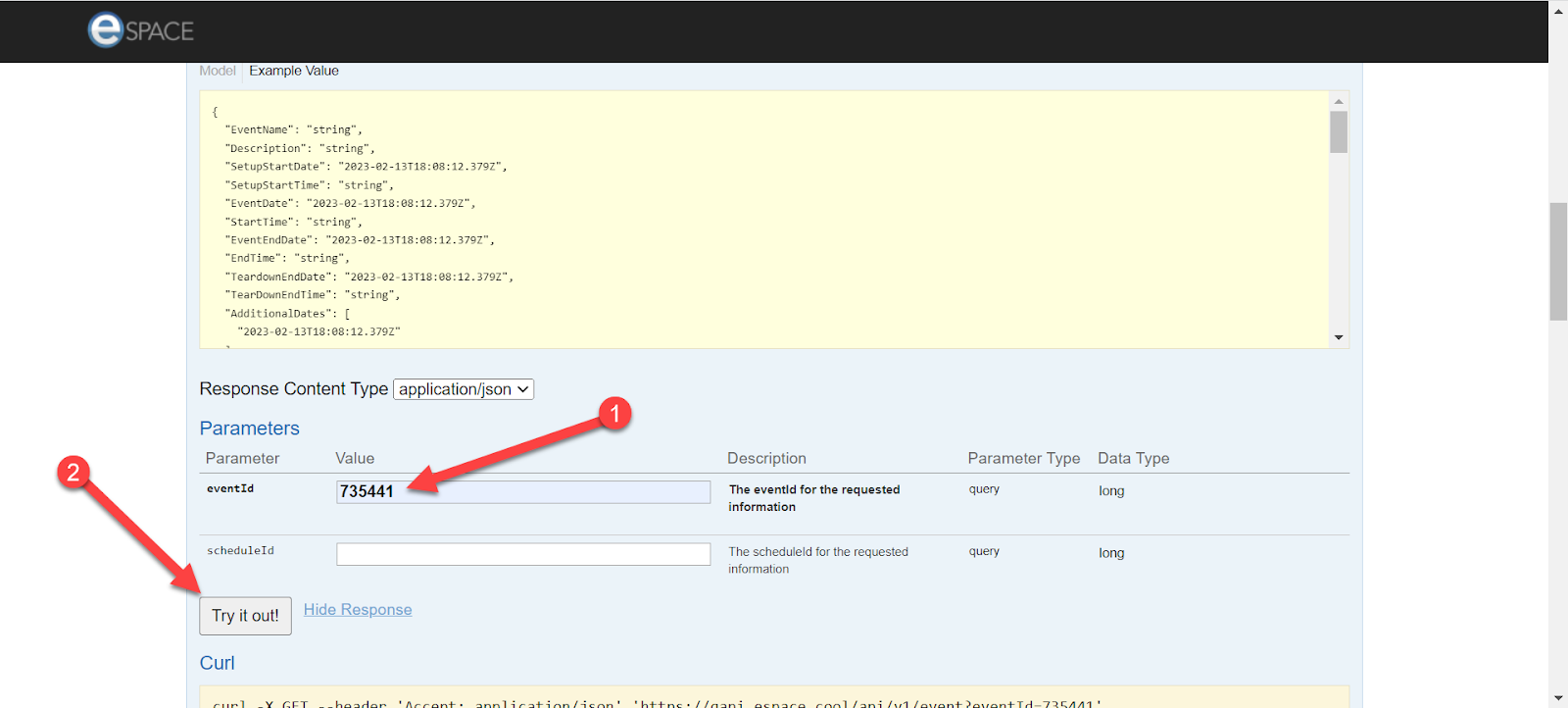The width and height of the screenshot is (1568, 708).
Task: Click the Curl section heading
Action: [218, 663]
